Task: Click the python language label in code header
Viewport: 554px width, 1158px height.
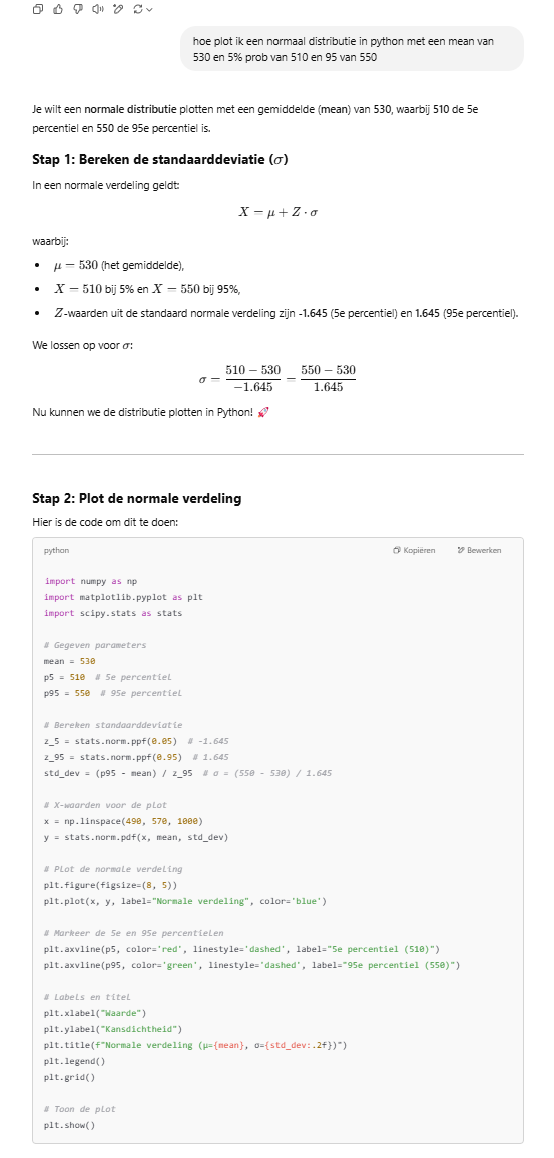Action: [57, 550]
